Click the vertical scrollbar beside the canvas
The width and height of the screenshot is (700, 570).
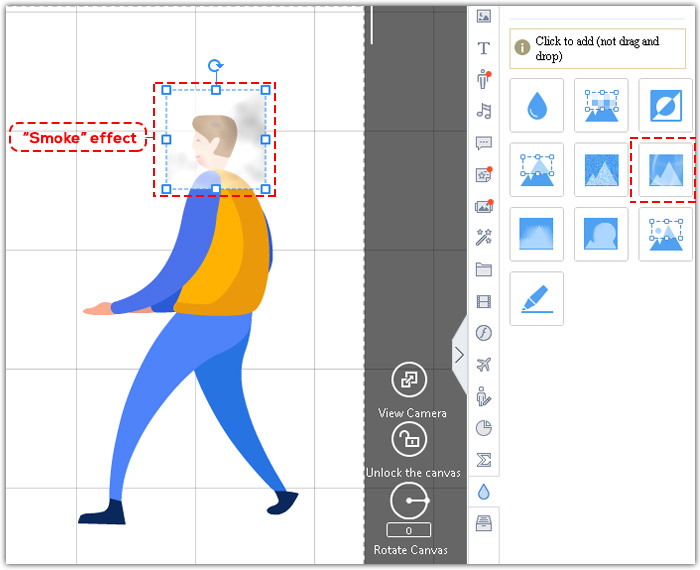[371, 25]
